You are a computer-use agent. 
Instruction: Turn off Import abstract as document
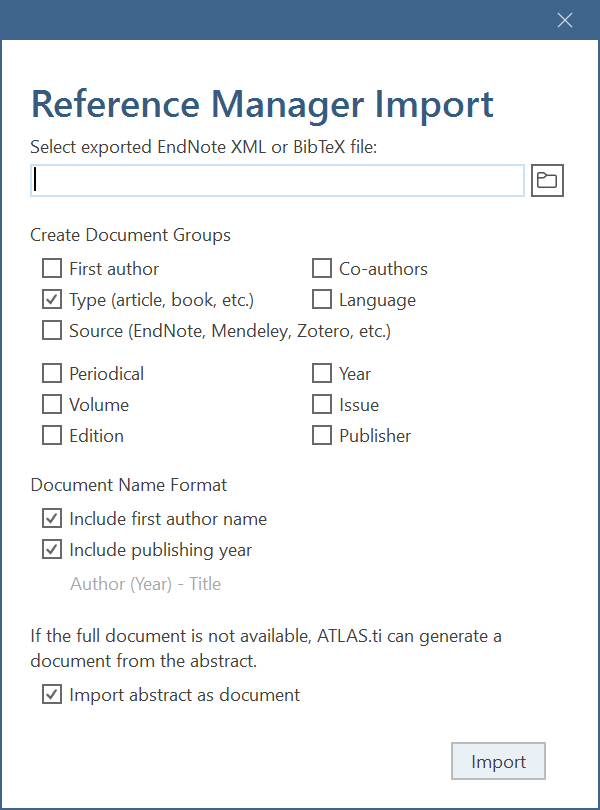pyautogui.click(x=52, y=694)
